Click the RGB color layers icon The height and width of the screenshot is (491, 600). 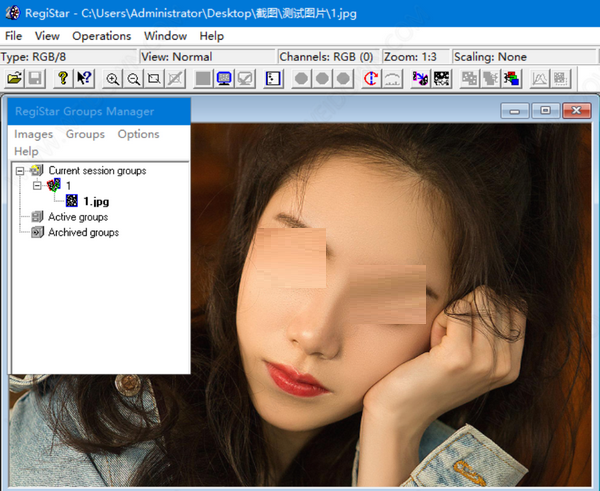512,79
